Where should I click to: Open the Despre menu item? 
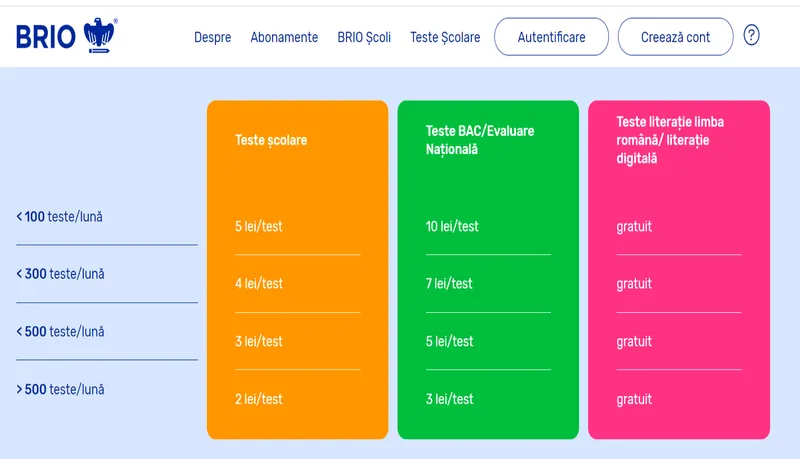[x=212, y=37]
